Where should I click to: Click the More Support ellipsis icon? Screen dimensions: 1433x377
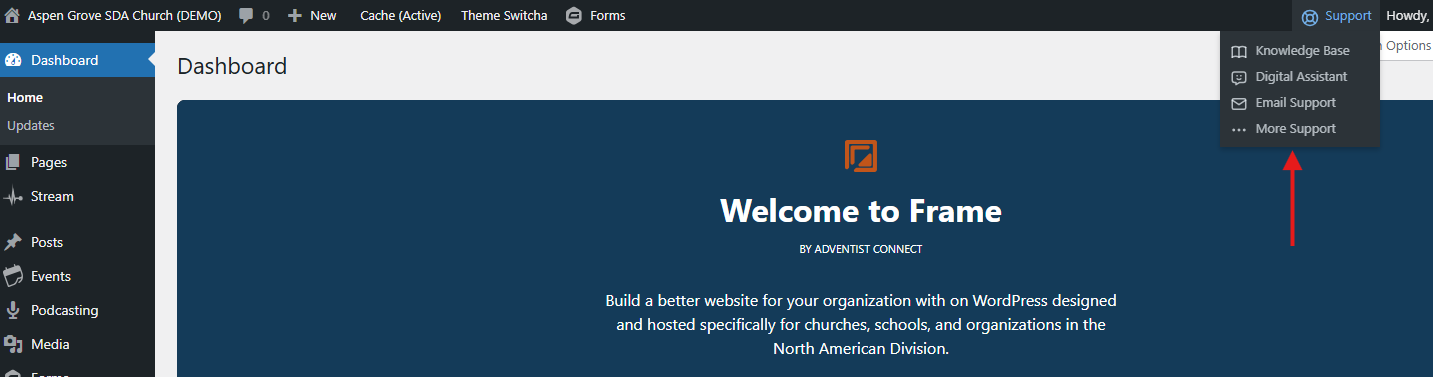click(x=1239, y=129)
